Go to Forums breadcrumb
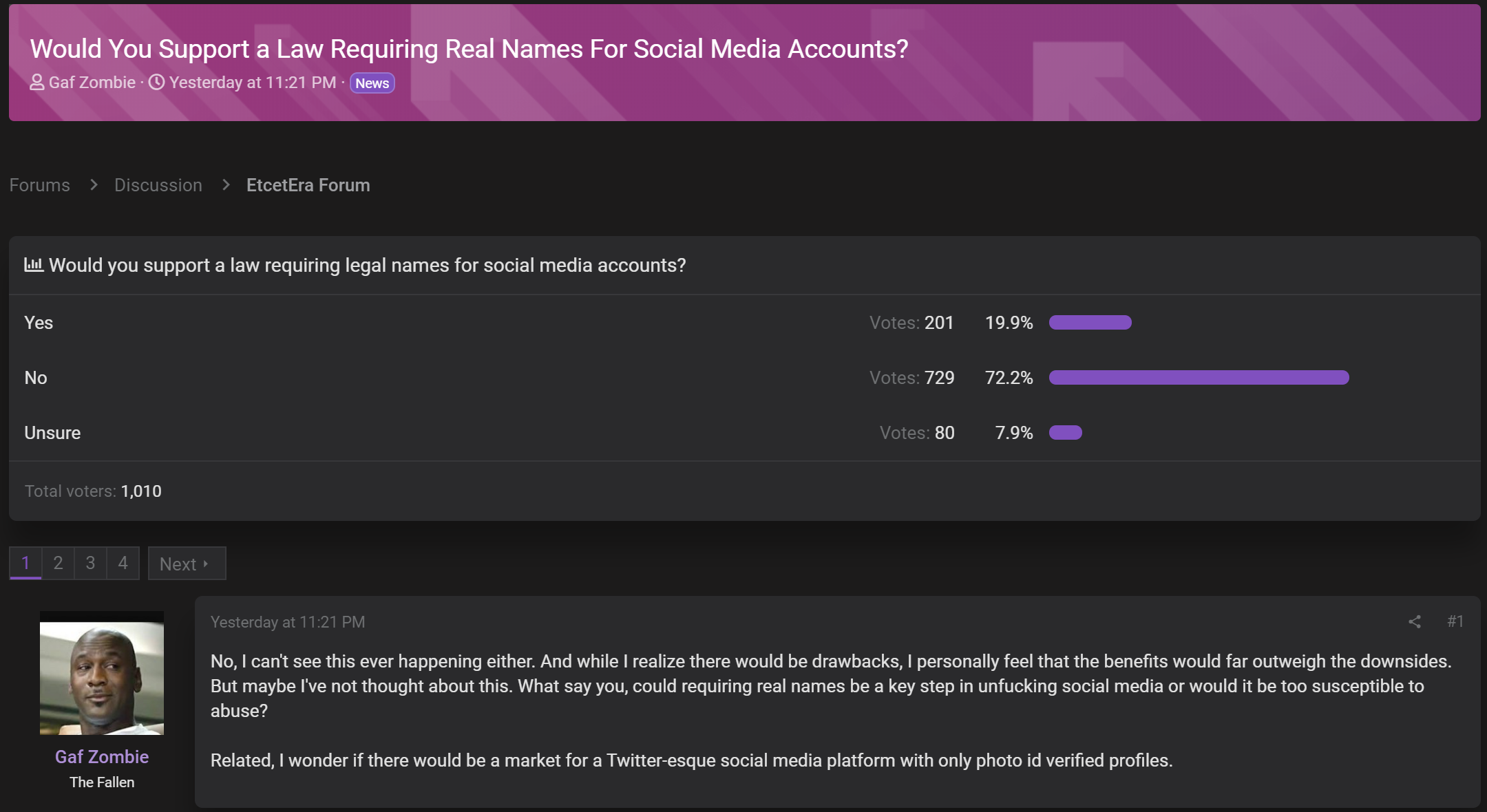 click(39, 185)
